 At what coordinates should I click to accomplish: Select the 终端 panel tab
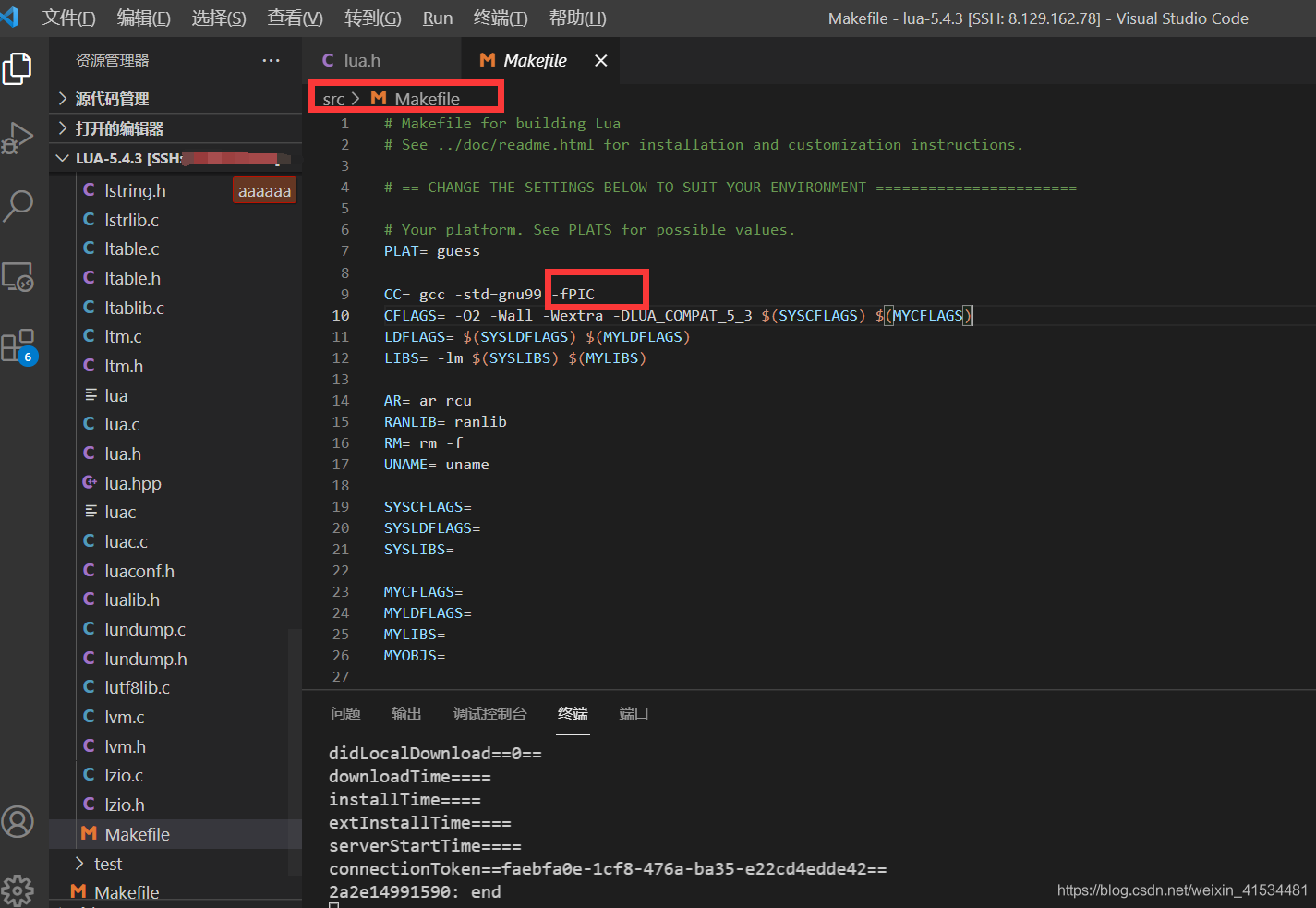click(x=573, y=713)
